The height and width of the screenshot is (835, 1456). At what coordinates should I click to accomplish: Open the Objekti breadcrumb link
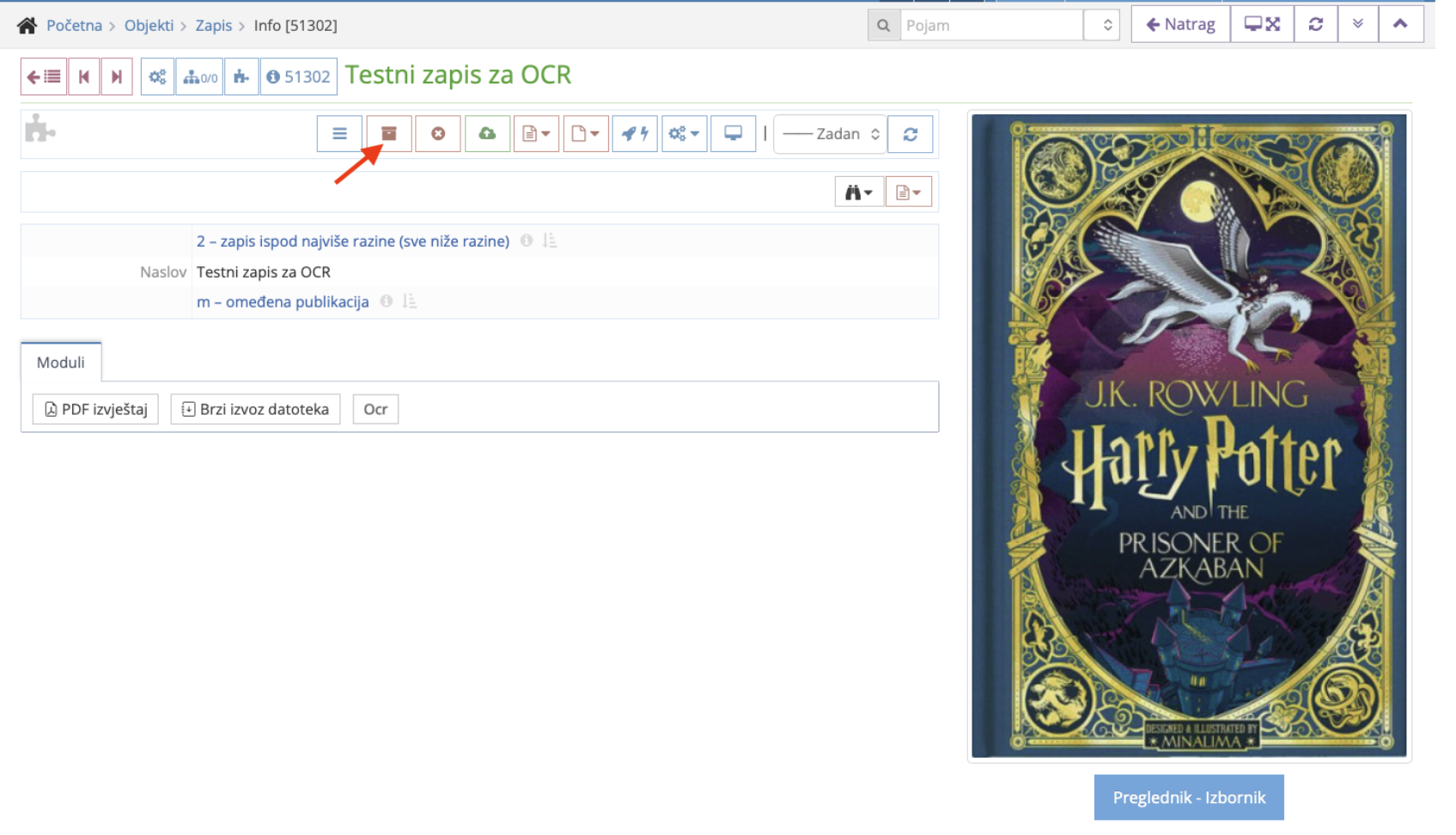coord(149,25)
